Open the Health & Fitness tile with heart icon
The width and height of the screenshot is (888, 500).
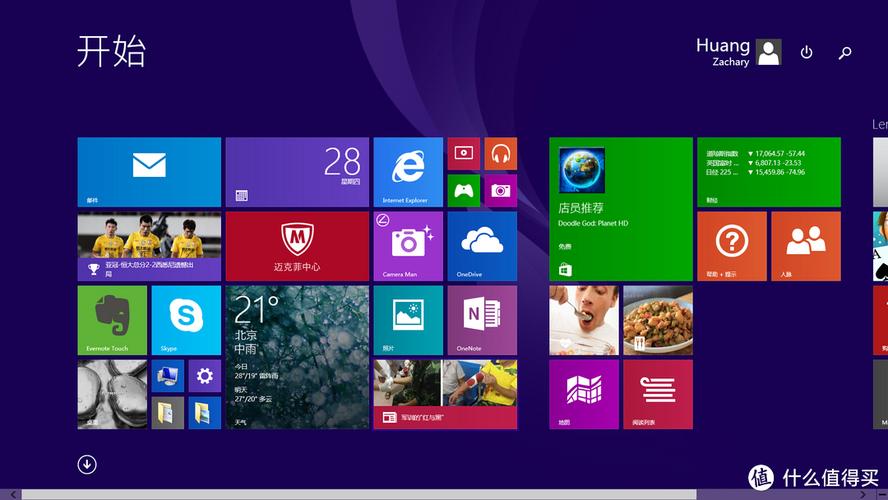pos(584,320)
